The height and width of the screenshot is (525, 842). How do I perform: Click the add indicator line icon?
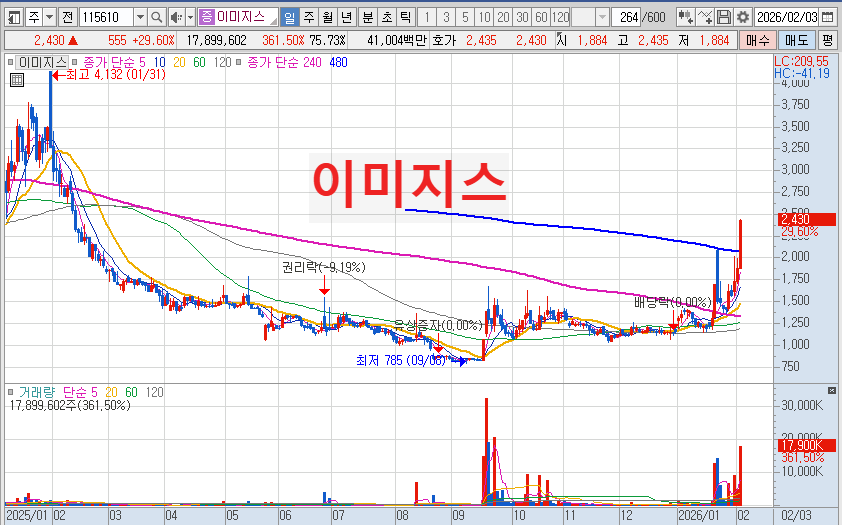click(705, 18)
